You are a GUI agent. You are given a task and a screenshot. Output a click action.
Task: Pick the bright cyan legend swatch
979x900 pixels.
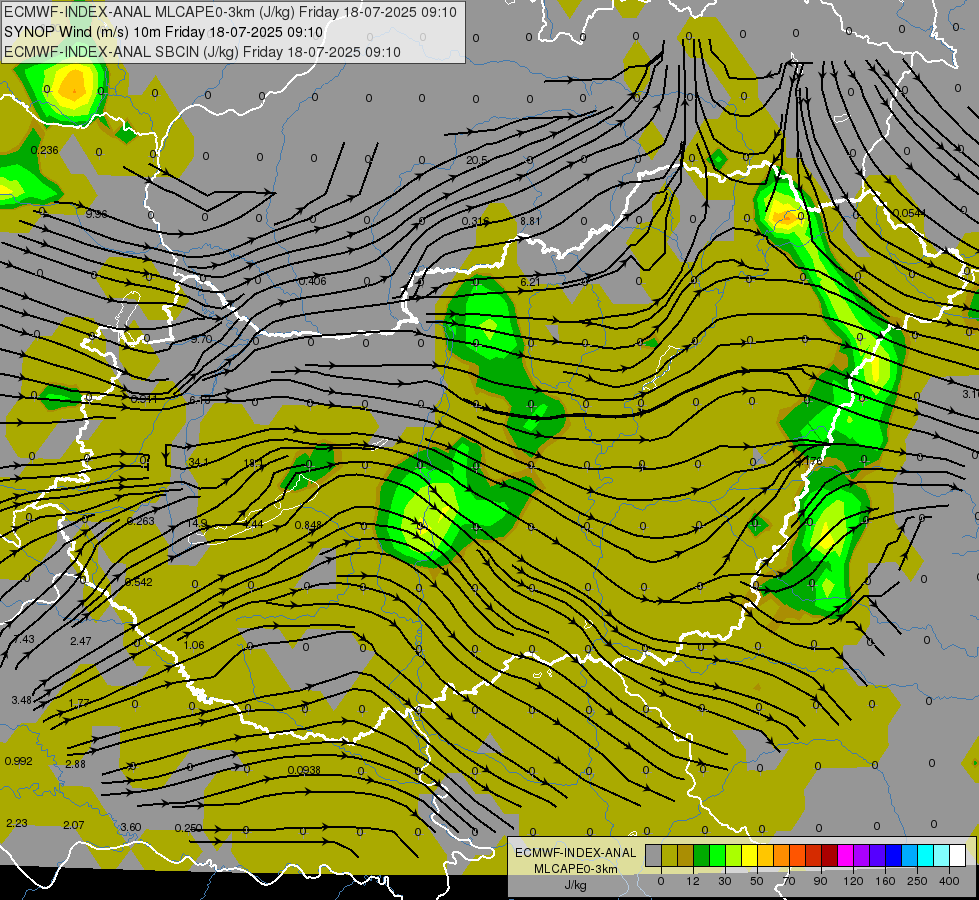click(x=926, y=855)
